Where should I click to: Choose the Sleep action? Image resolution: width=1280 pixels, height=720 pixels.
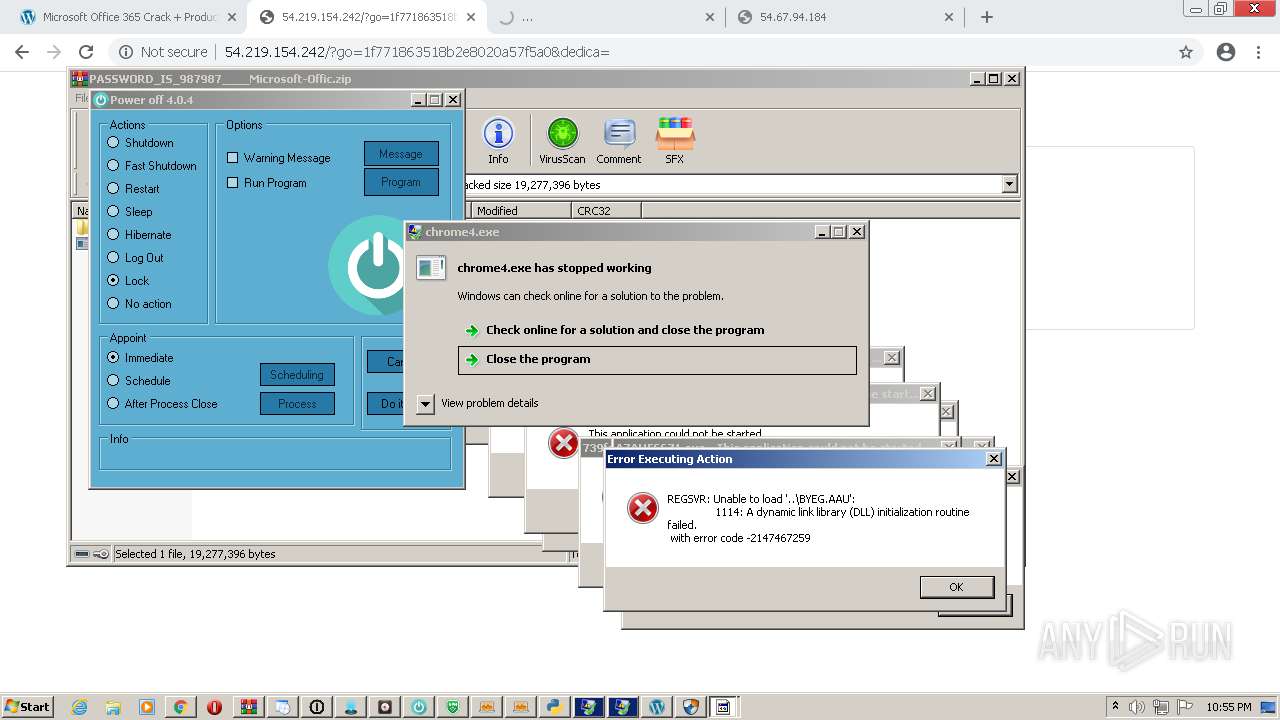[113, 212]
